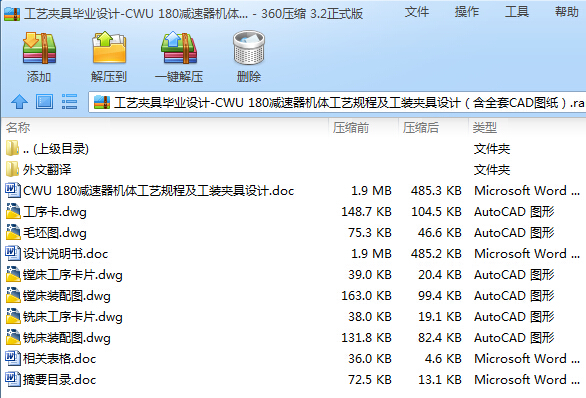Select the file name 相关表格.doc
This screenshot has height=398, width=586.
[59, 359]
